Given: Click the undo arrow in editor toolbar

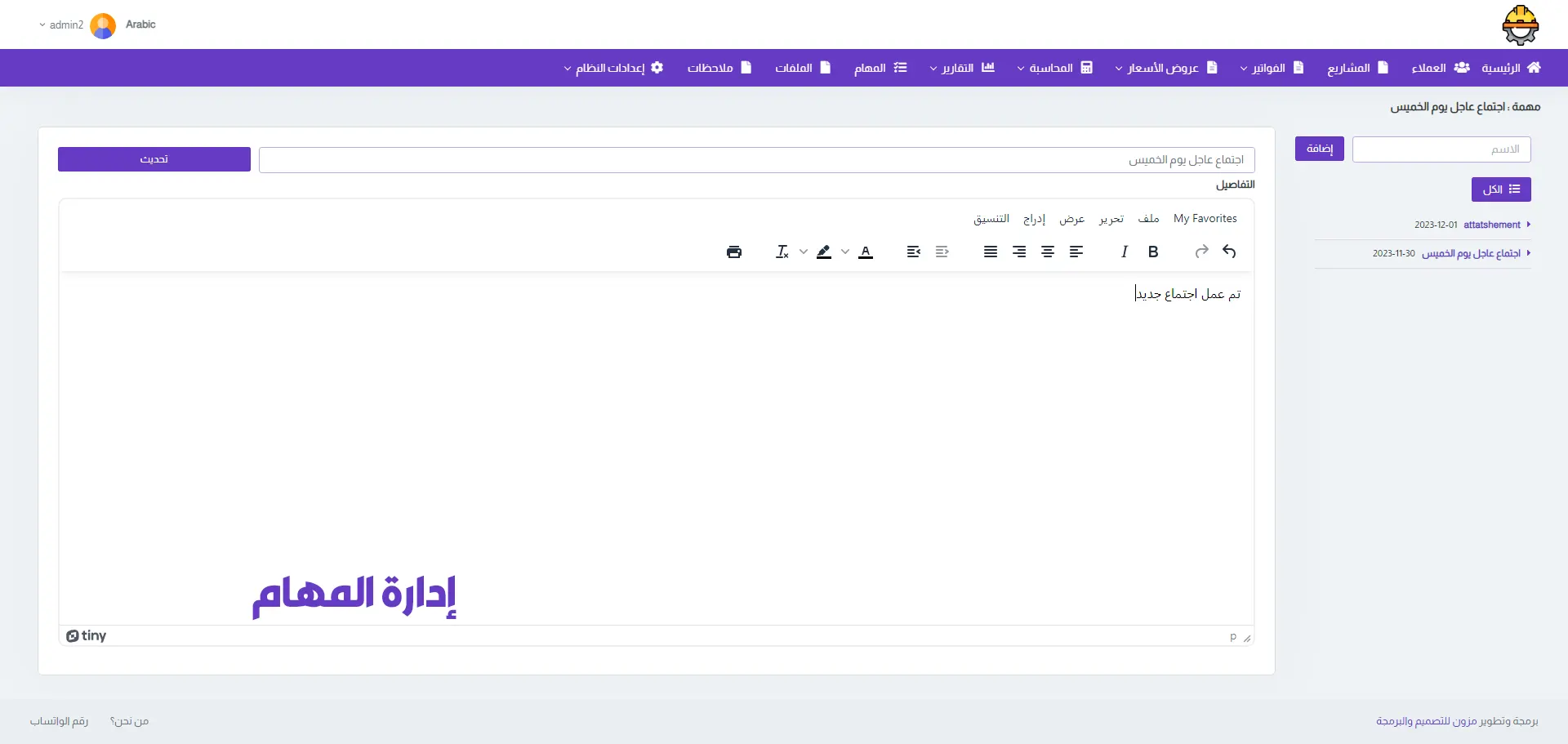Looking at the screenshot, I should pos(1229,252).
